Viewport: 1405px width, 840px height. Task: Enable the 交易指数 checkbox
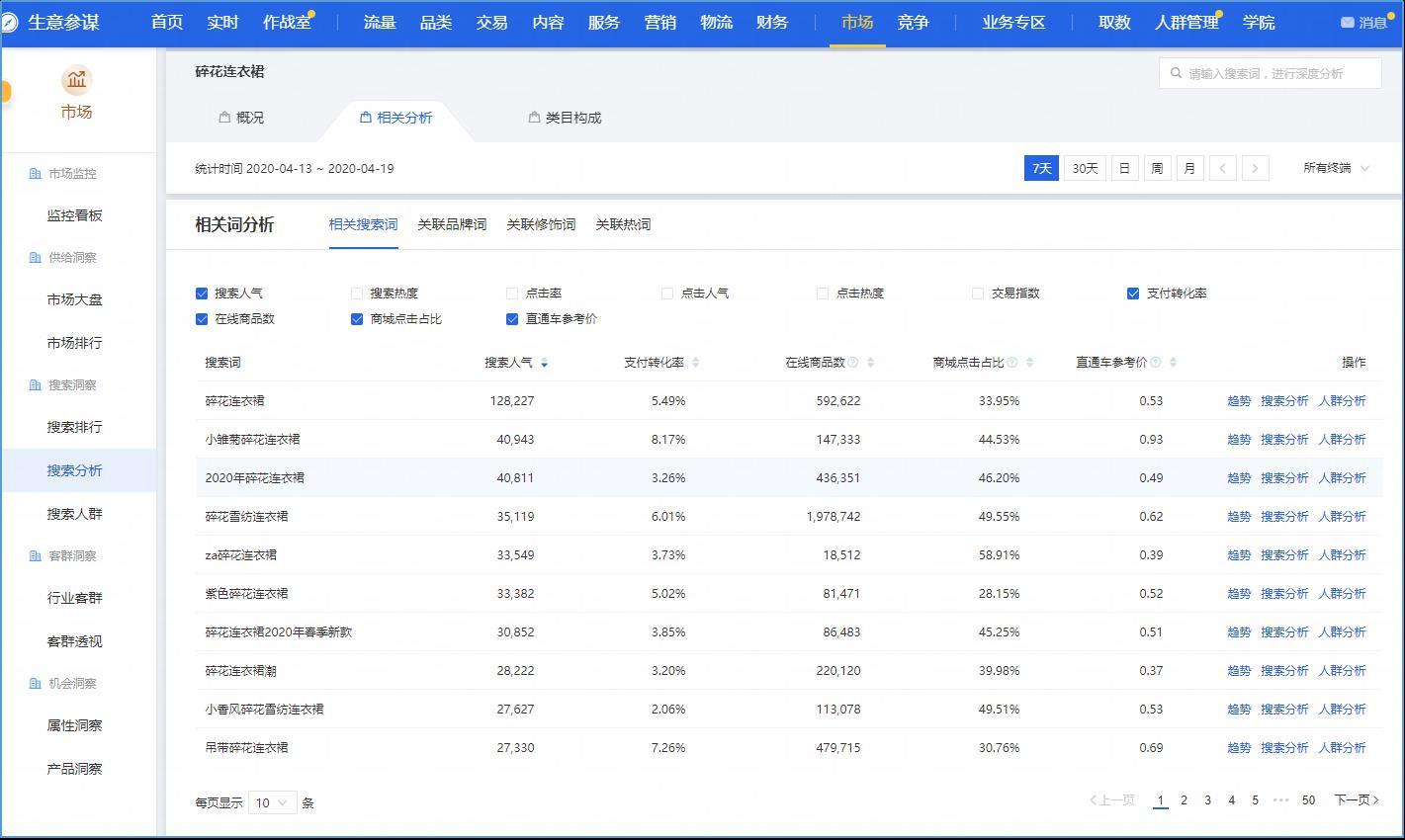(978, 294)
